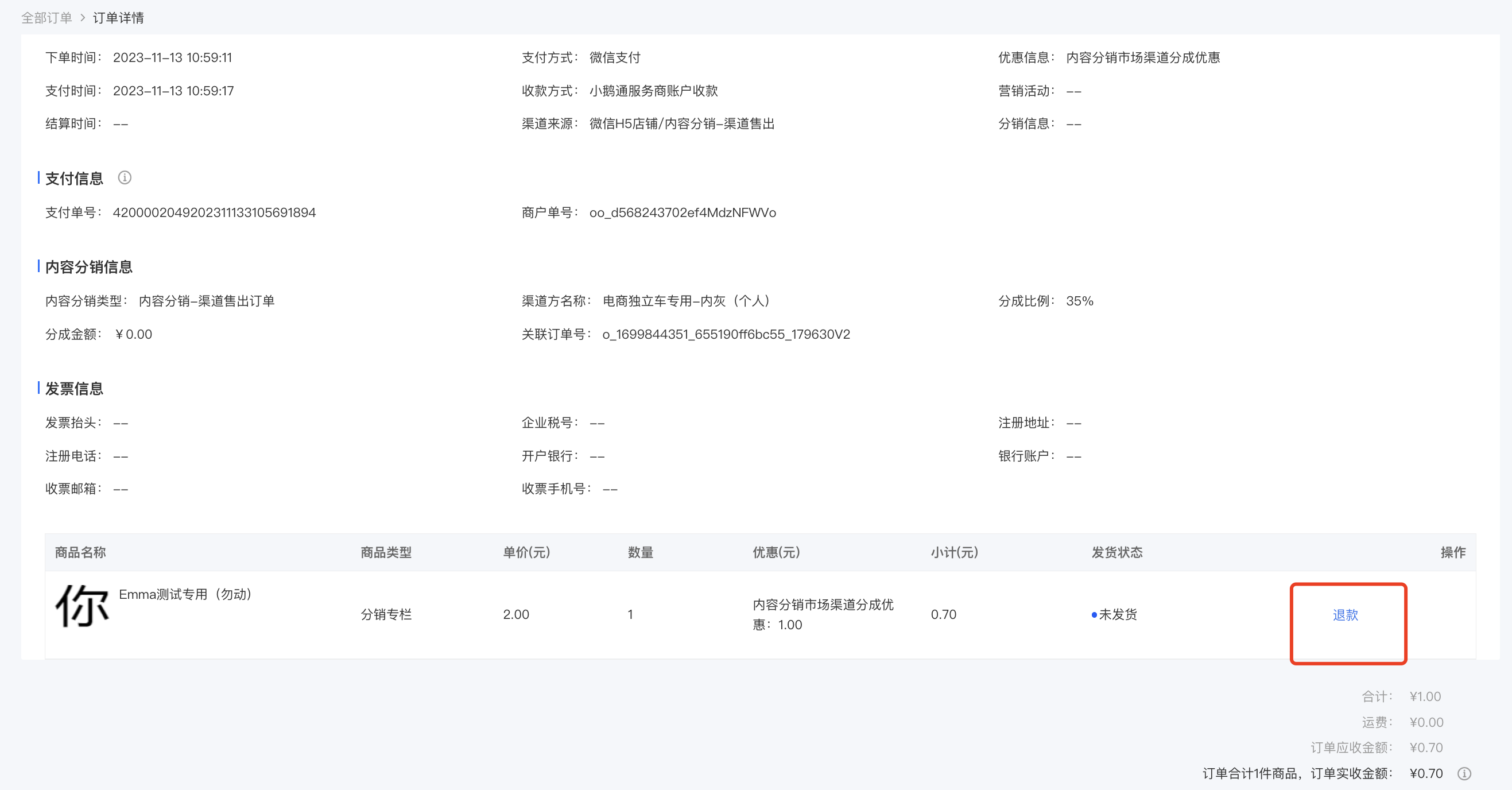This screenshot has width=1512, height=790.
Task: Select the 支付单号 value 4200002049202311133105691894
Action: click(x=214, y=212)
